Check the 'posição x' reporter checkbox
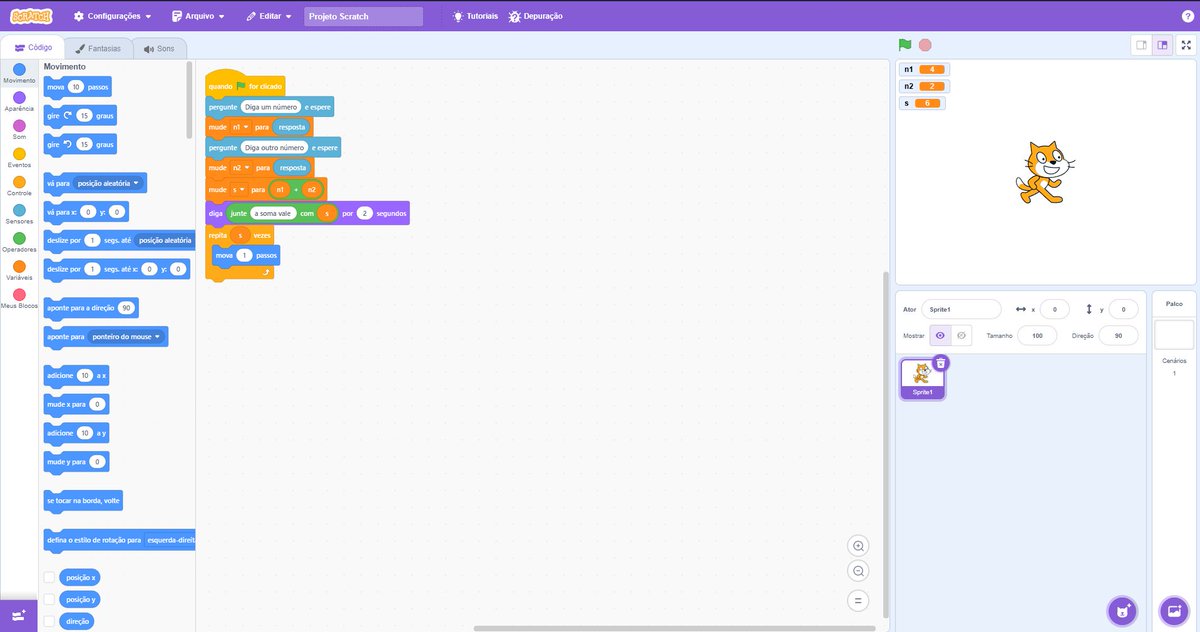The image size is (1200, 632). (x=49, y=578)
